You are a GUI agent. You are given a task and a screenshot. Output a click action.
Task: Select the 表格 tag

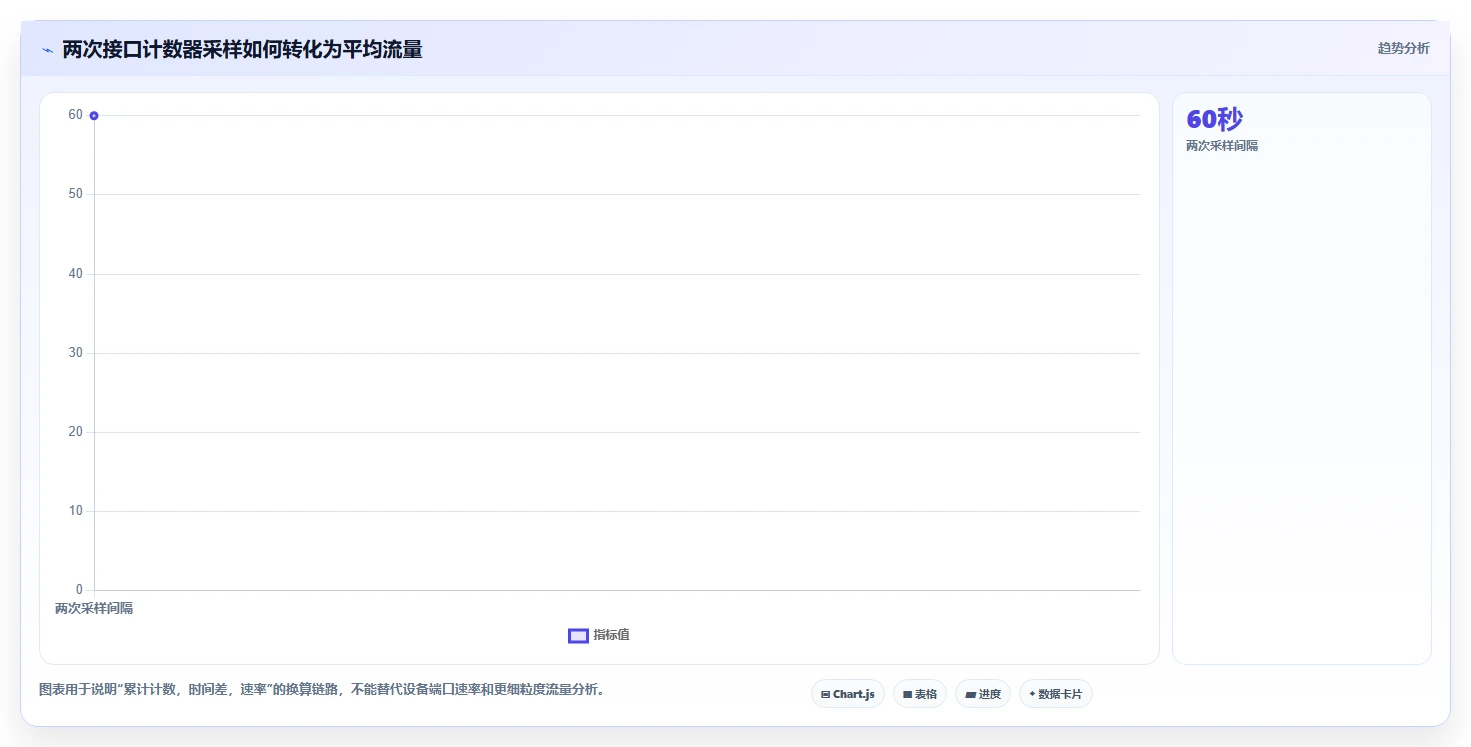tap(920, 694)
